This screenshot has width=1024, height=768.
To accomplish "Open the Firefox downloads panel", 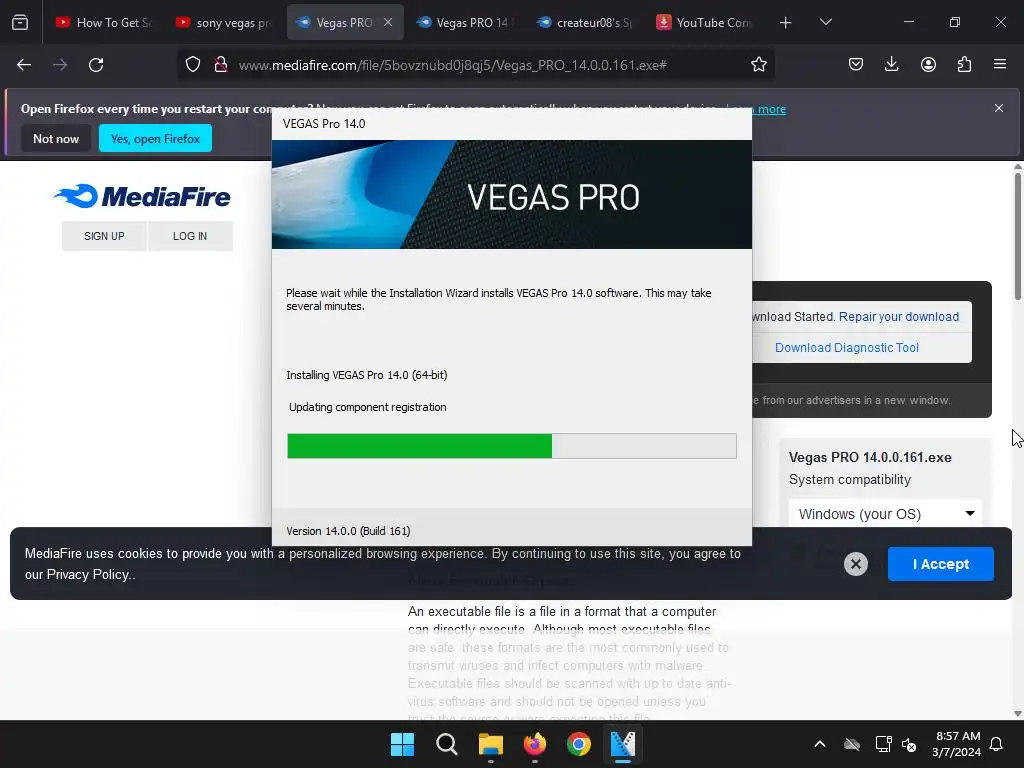I will click(891, 65).
